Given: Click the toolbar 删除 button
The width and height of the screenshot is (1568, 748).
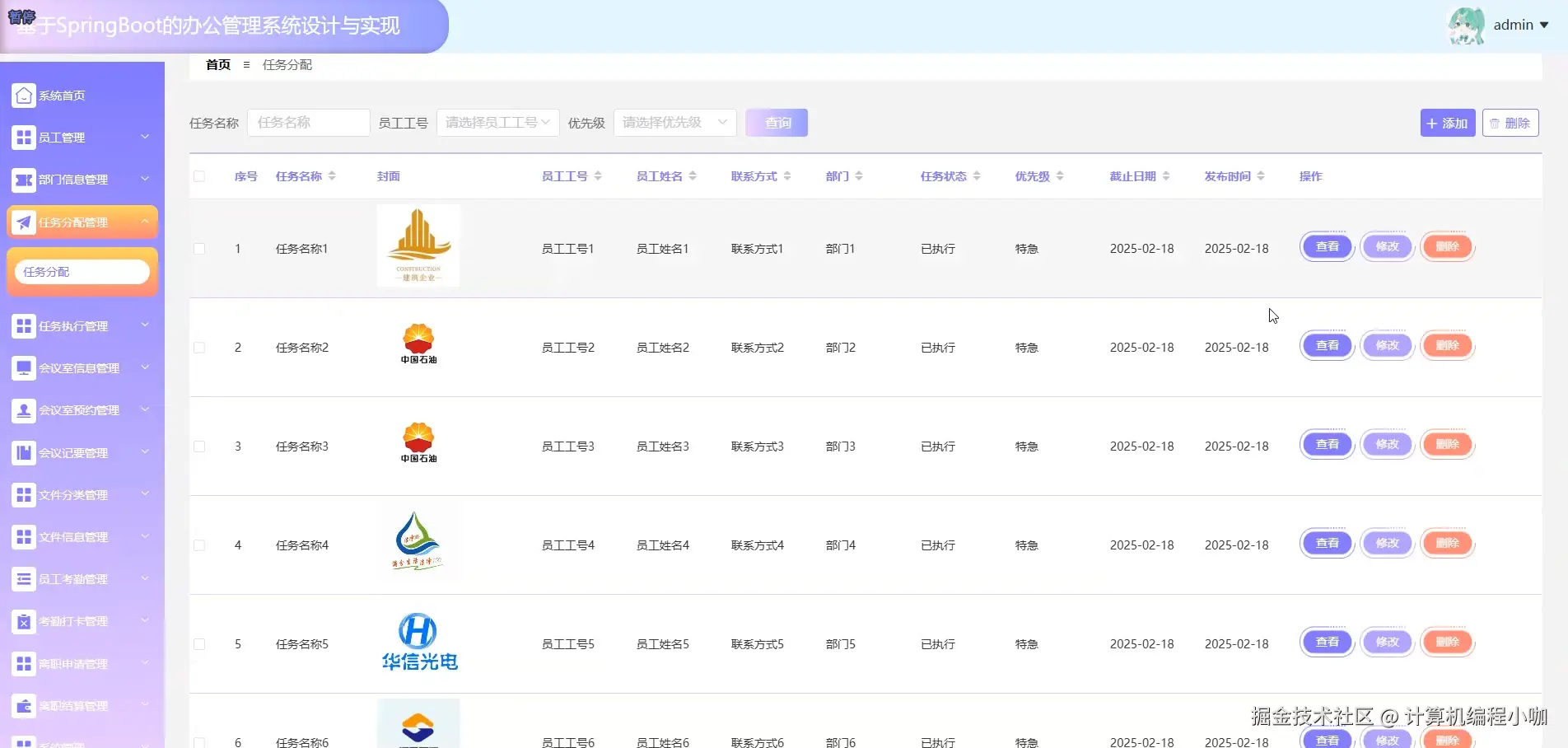Looking at the screenshot, I should (x=1510, y=123).
